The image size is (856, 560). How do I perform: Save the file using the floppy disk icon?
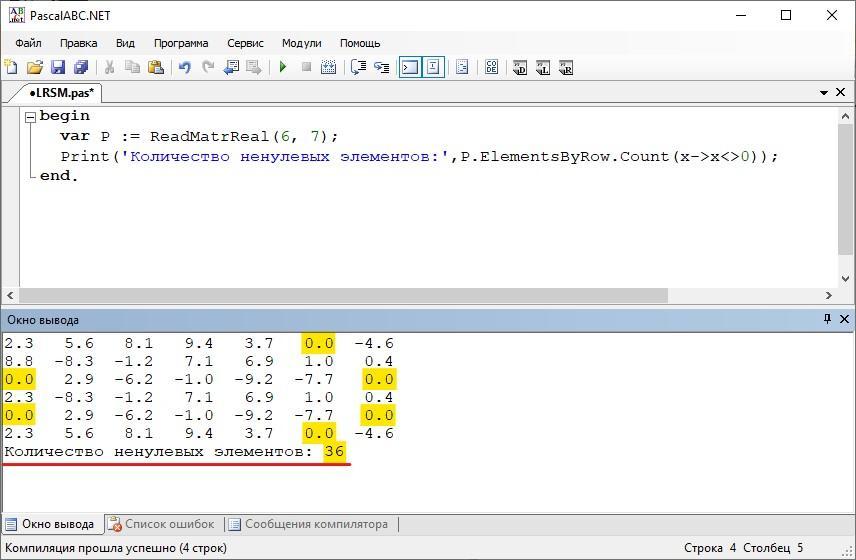(x=58, y=68)
